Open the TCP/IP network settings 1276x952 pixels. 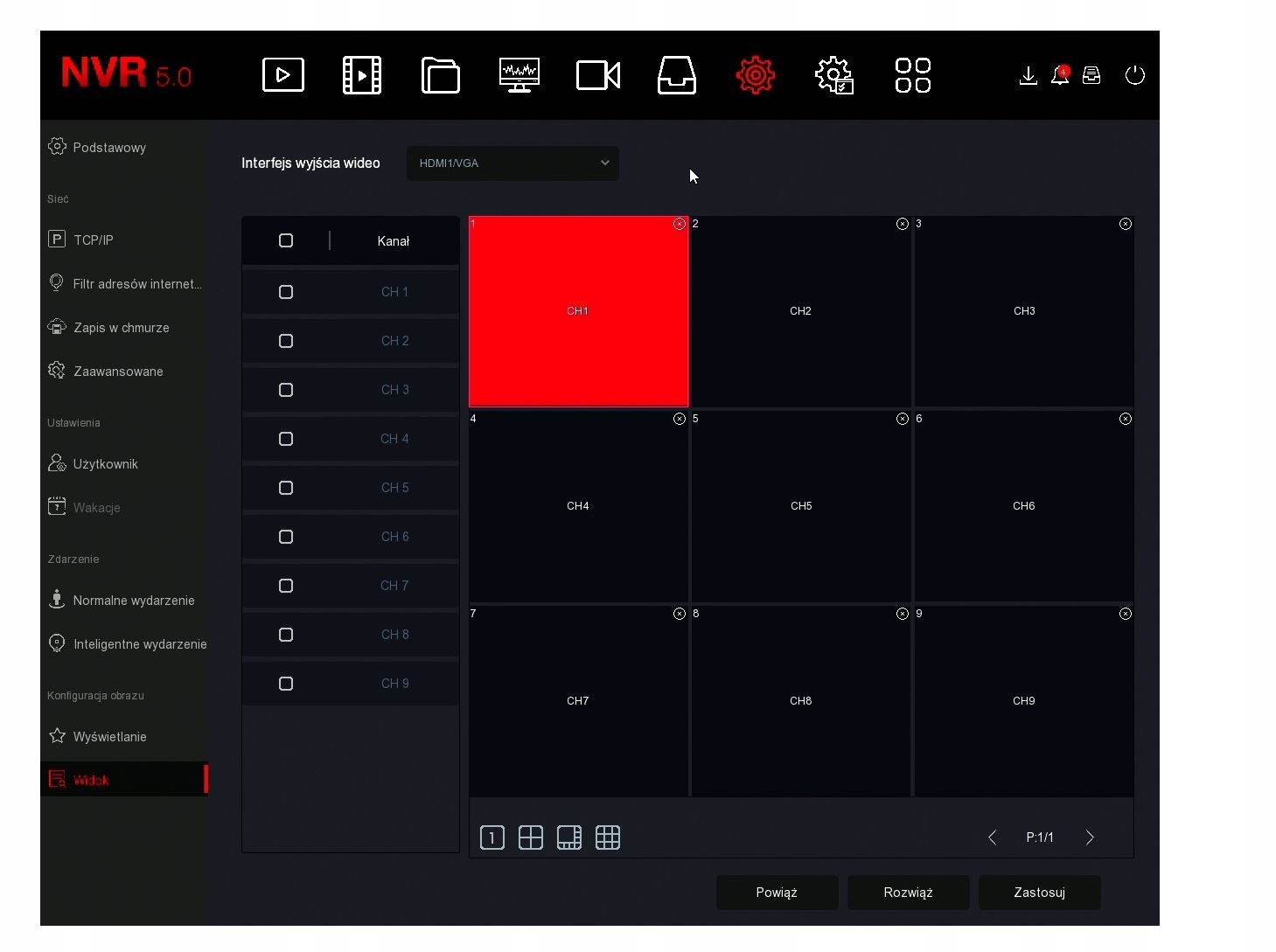[x=94, y=240]
